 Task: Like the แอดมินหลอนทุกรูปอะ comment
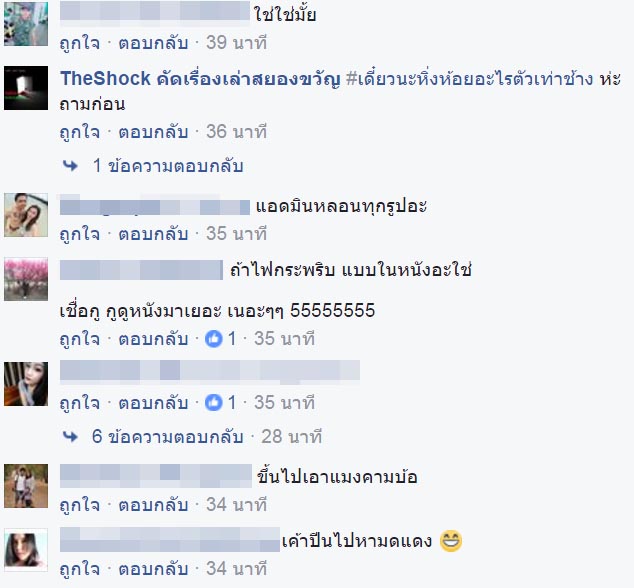pyautogui.click(x=80, y=234)
